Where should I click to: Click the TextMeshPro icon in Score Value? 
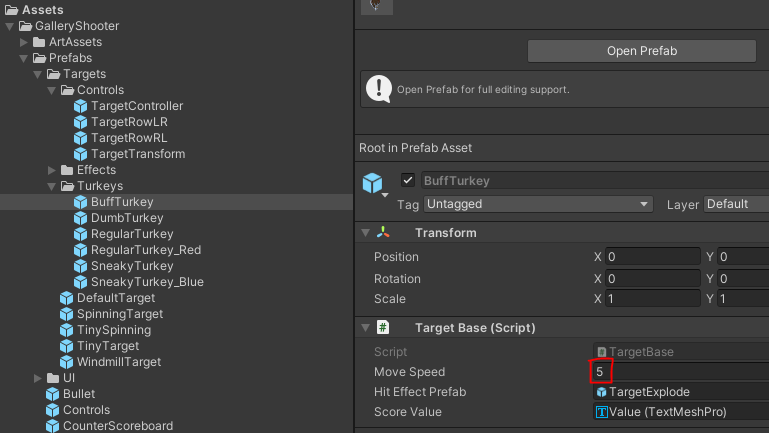[x=602, y=412]
